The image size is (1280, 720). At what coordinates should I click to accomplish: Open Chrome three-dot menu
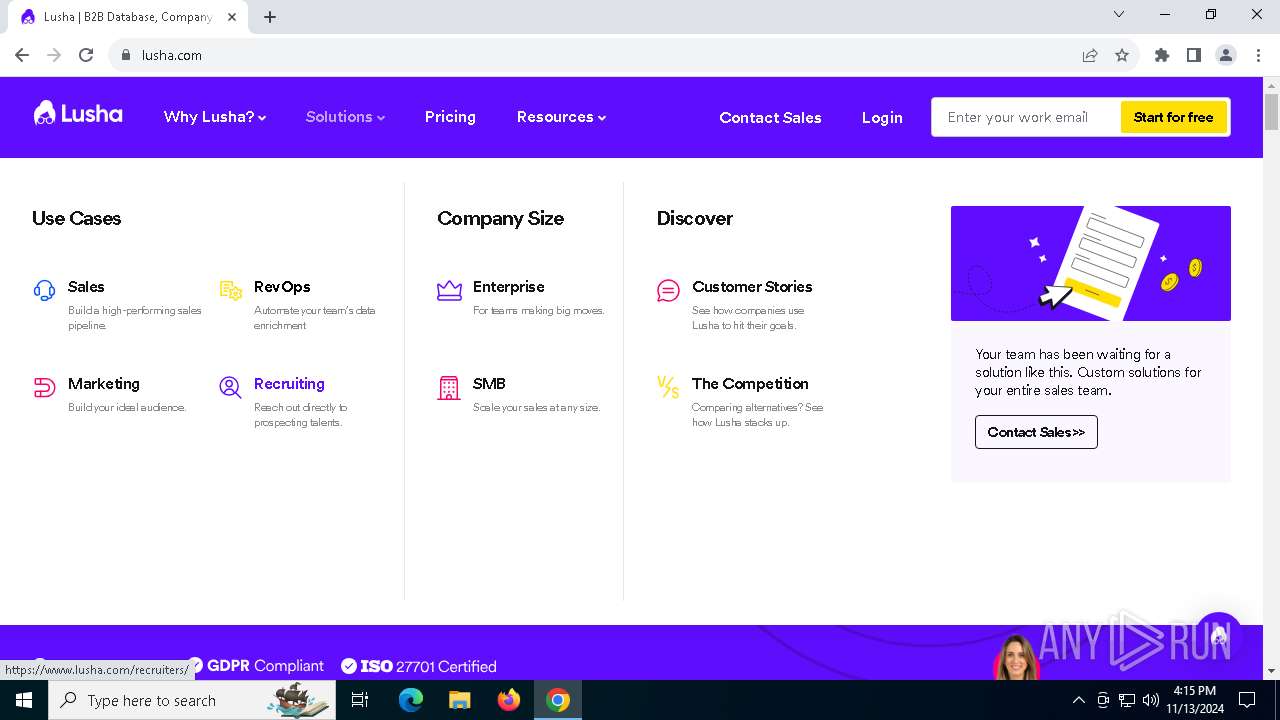coord(1258,55)
